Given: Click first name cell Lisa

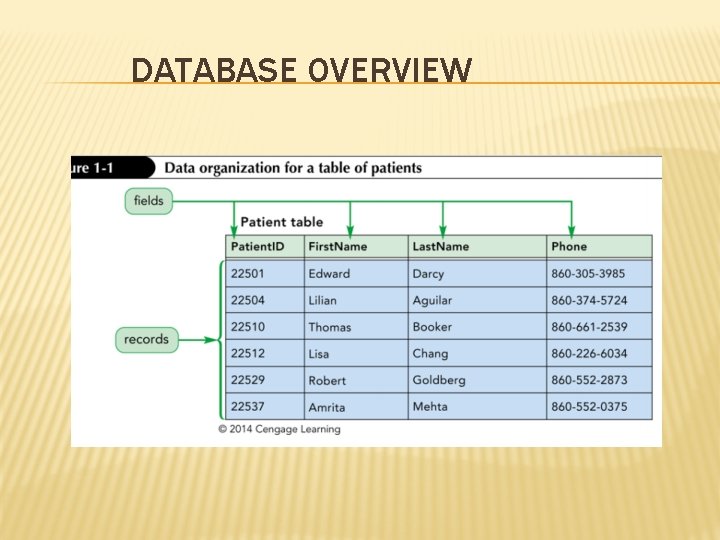Looking at the screenshot, I should click(x=356, y=354).
